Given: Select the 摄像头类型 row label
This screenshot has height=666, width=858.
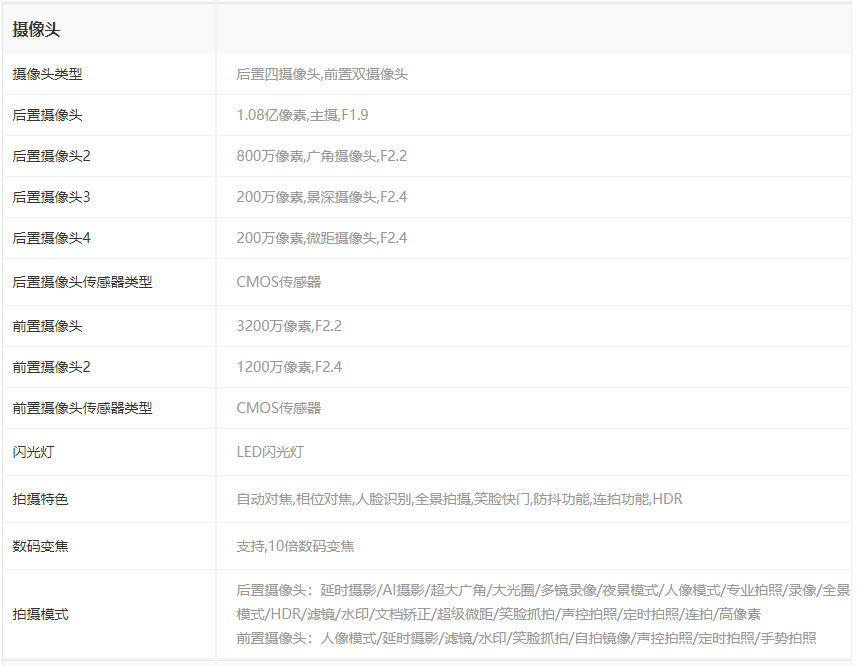Looking at the screenshot, I should 44,73.
